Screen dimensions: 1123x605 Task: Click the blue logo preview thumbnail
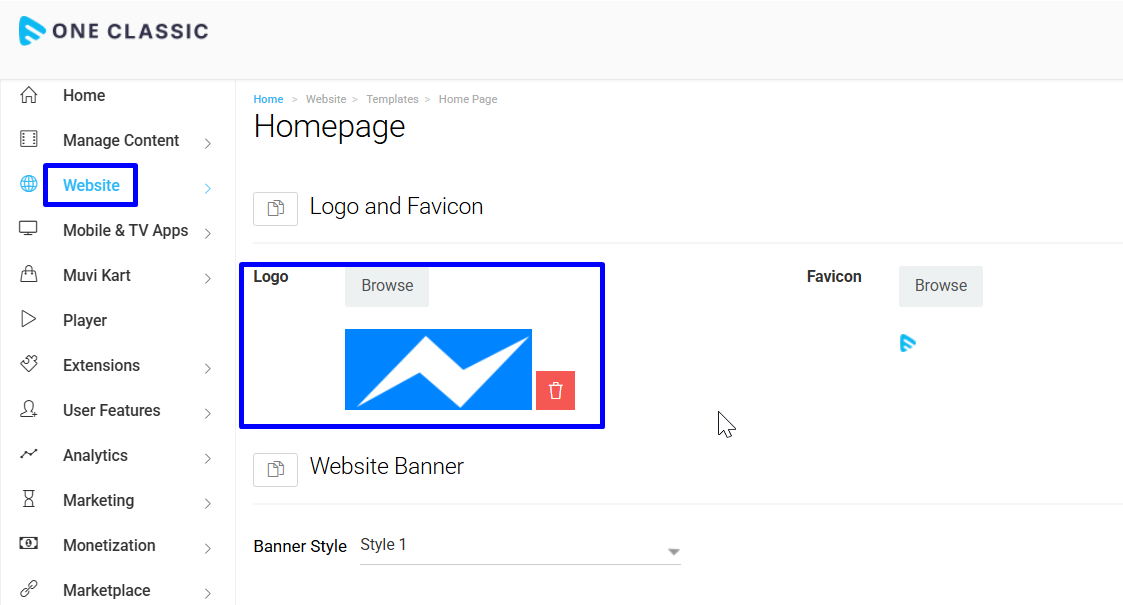coord(438,369)
